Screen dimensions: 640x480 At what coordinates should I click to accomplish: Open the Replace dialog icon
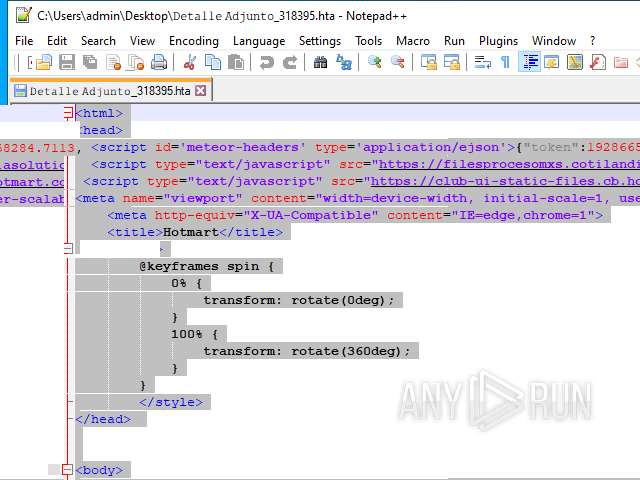[344, 62]
